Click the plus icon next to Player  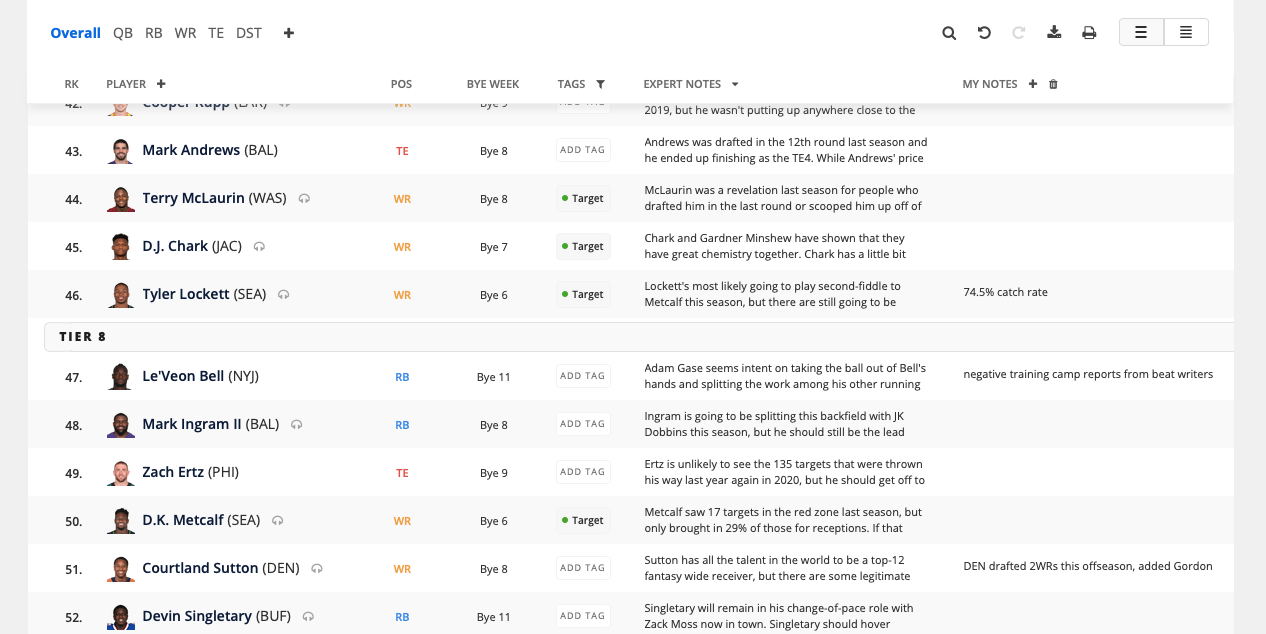pyautogui.click(x=161, y=85)
